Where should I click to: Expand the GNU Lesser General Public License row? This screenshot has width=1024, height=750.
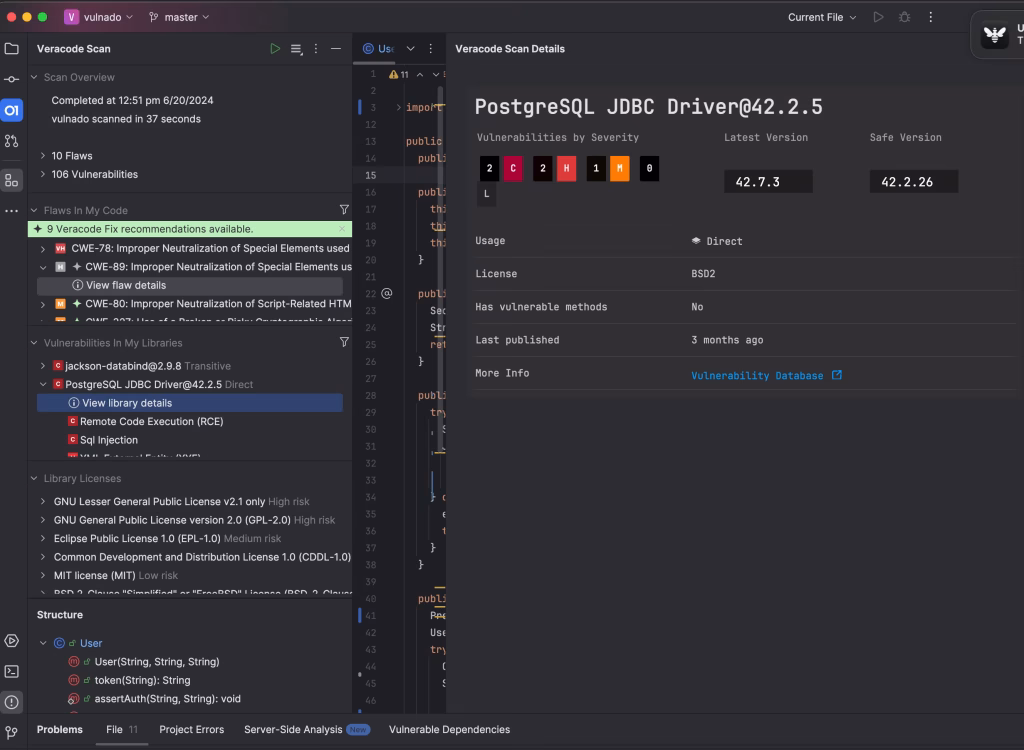click(43, 501)
